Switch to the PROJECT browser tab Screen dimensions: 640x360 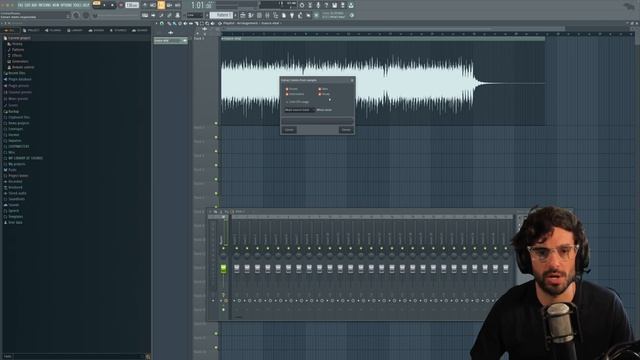point(31,30)
